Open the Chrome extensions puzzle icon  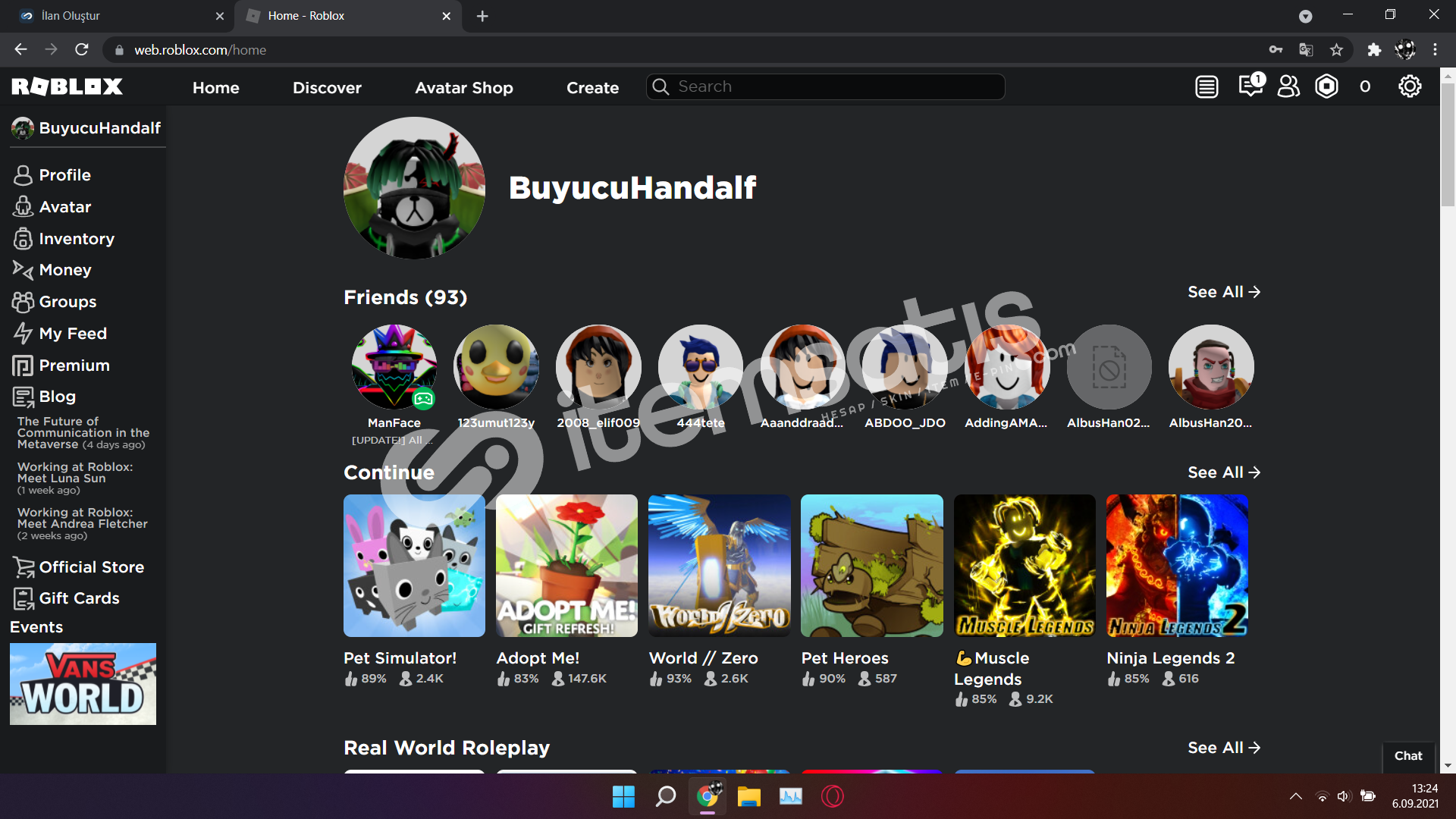pyautogui.click(x=1374, y=50)
